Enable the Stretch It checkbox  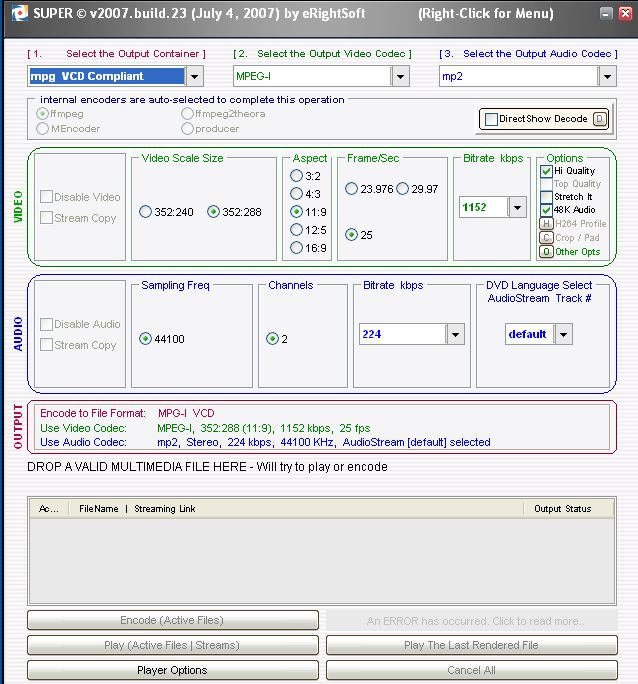tap(546, 197)
